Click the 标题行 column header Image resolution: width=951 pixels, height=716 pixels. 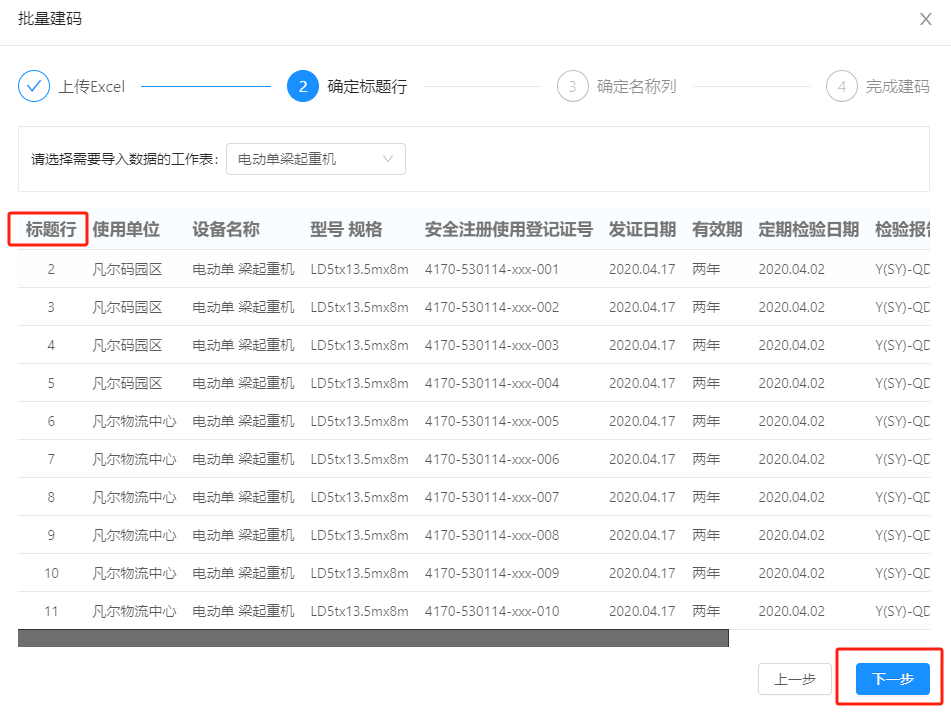tap(51, 230)
